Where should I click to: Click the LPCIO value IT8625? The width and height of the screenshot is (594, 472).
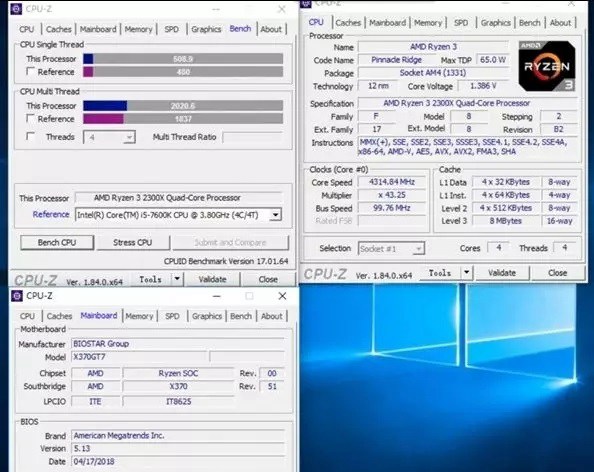click(178, 401)
